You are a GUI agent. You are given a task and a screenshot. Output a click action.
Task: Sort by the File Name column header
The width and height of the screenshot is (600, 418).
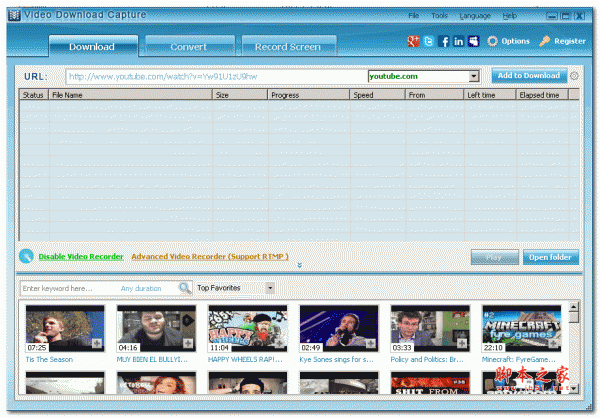(130, 95)
